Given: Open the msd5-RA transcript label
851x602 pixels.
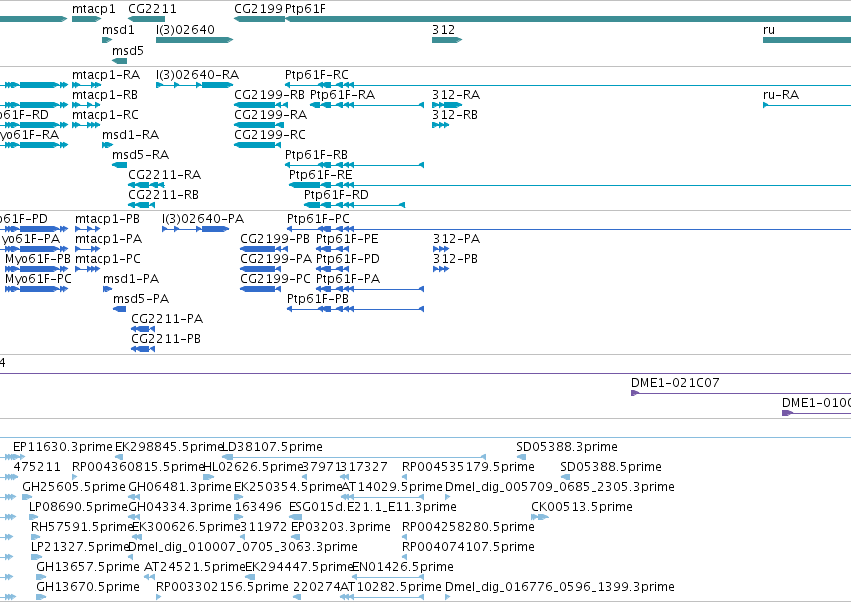Looking at the screenshot, I should point(140,155).
